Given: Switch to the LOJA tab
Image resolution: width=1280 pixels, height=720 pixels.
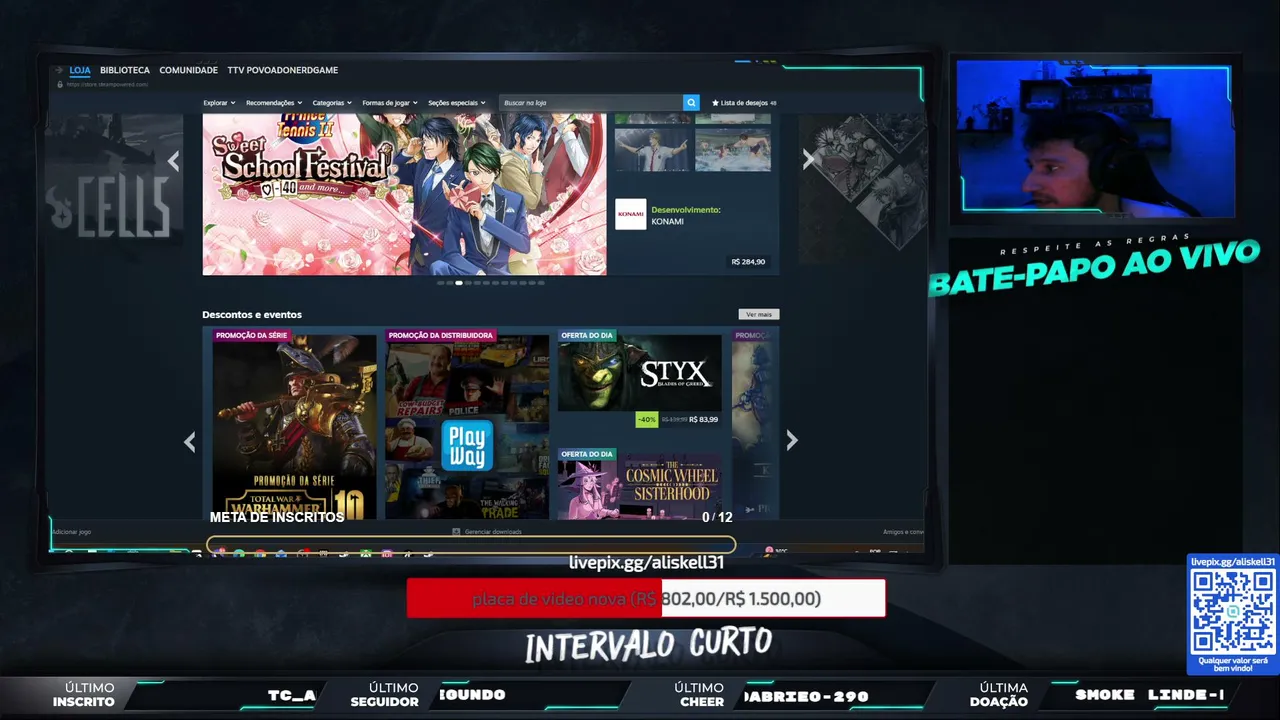Looking at the screenshot, I should 80,70.
